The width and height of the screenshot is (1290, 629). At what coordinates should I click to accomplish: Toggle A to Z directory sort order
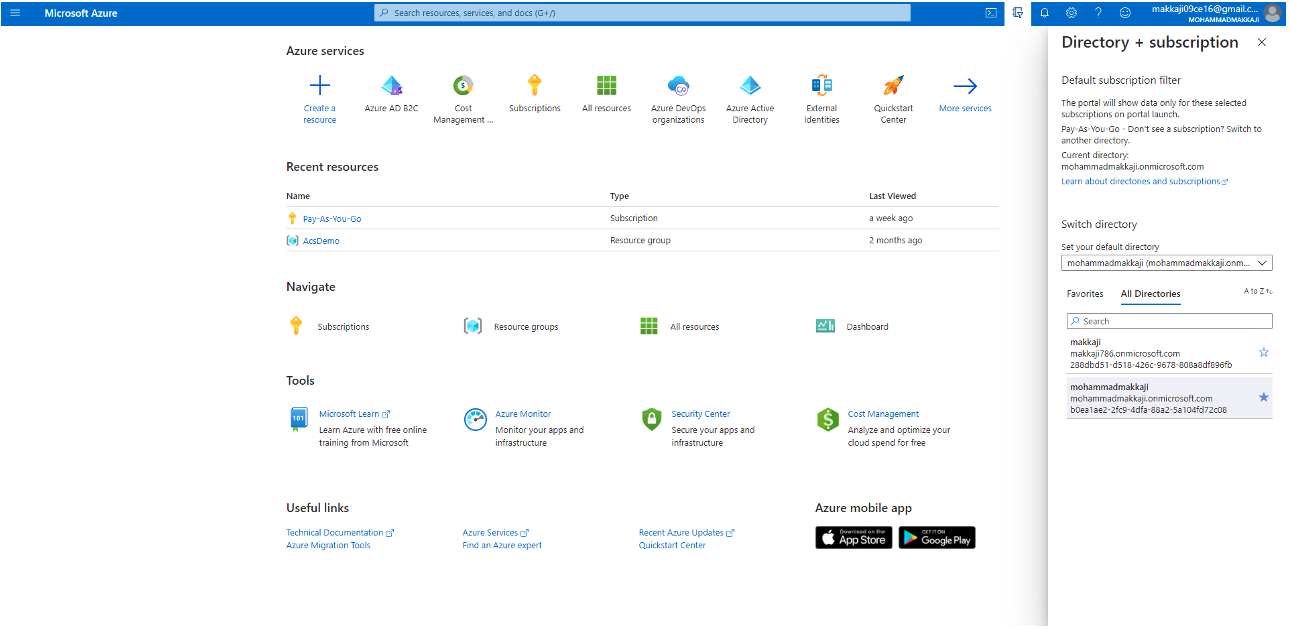coord(1257,292)
